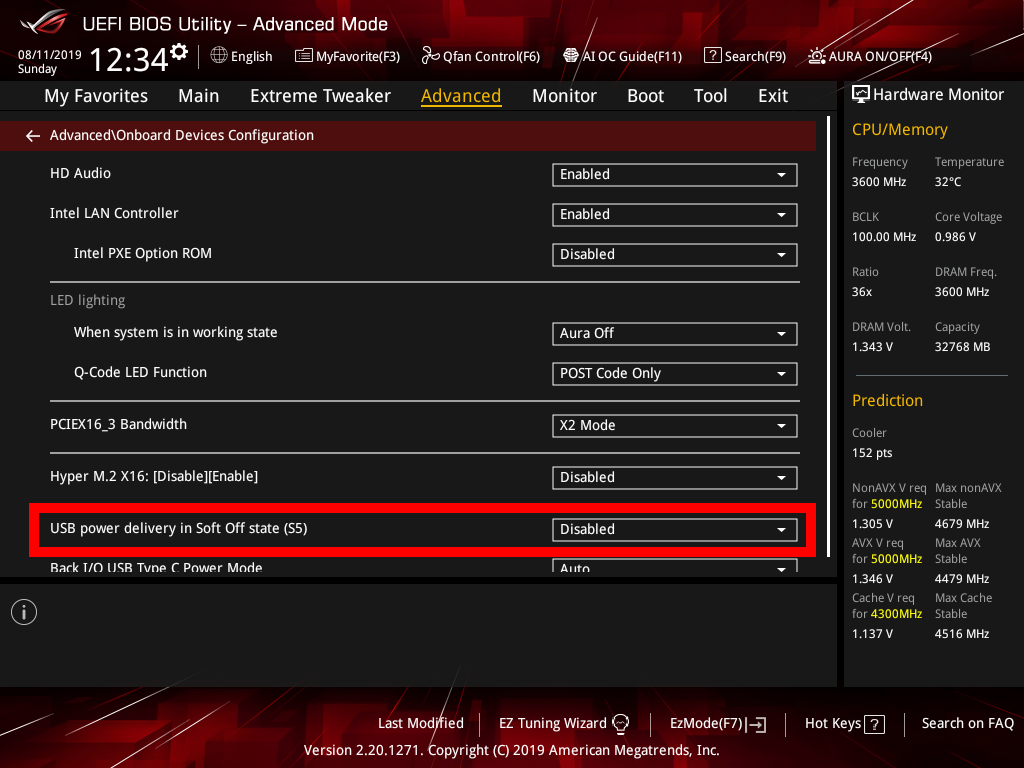Click the Qfan Control fan icon
Image resolution: width=1024 pixels, height=768 pixels.
(x=430, y=56)
